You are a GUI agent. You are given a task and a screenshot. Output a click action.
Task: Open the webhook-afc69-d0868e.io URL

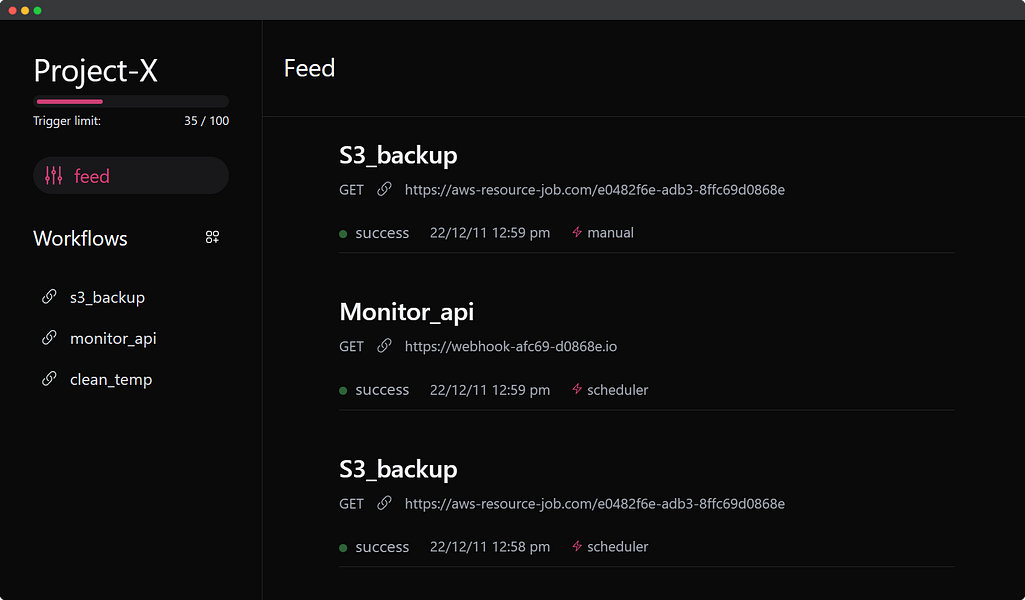point(511,346)
